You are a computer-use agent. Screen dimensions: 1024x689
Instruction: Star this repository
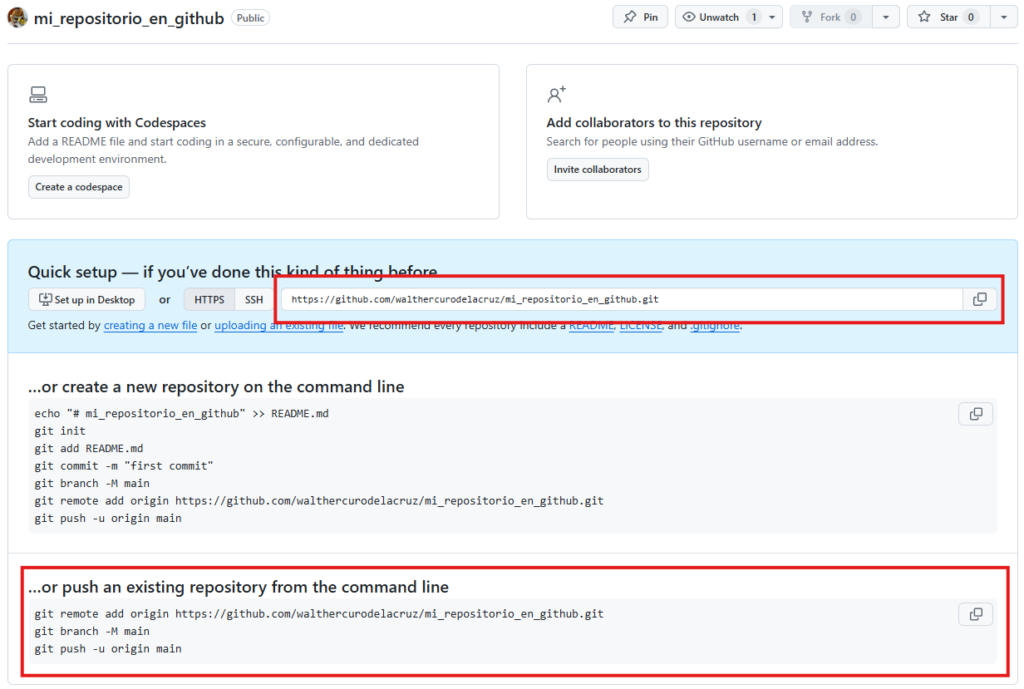pyautogui.click(x=948, y=17)
